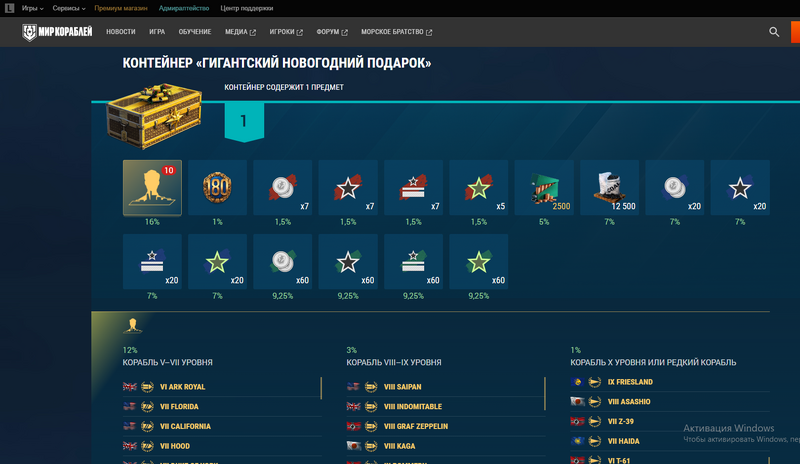
Task: Select the 180 premium days medallion tile
Action: click(x=217, y=188)
